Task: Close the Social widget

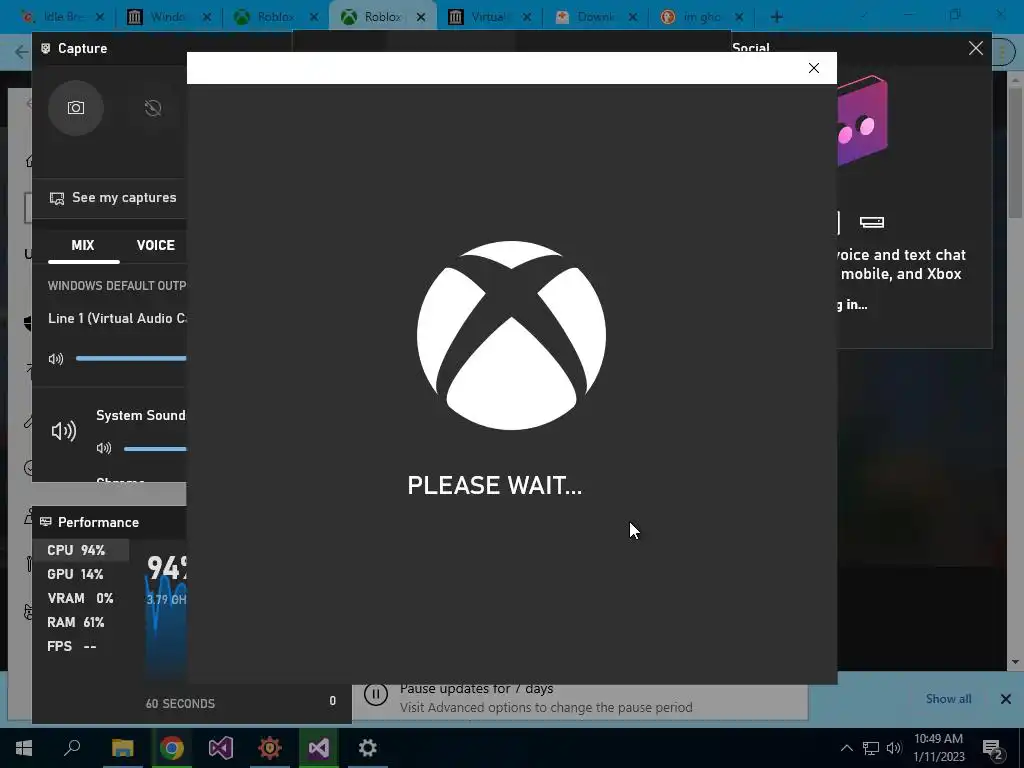Action: 976,48
